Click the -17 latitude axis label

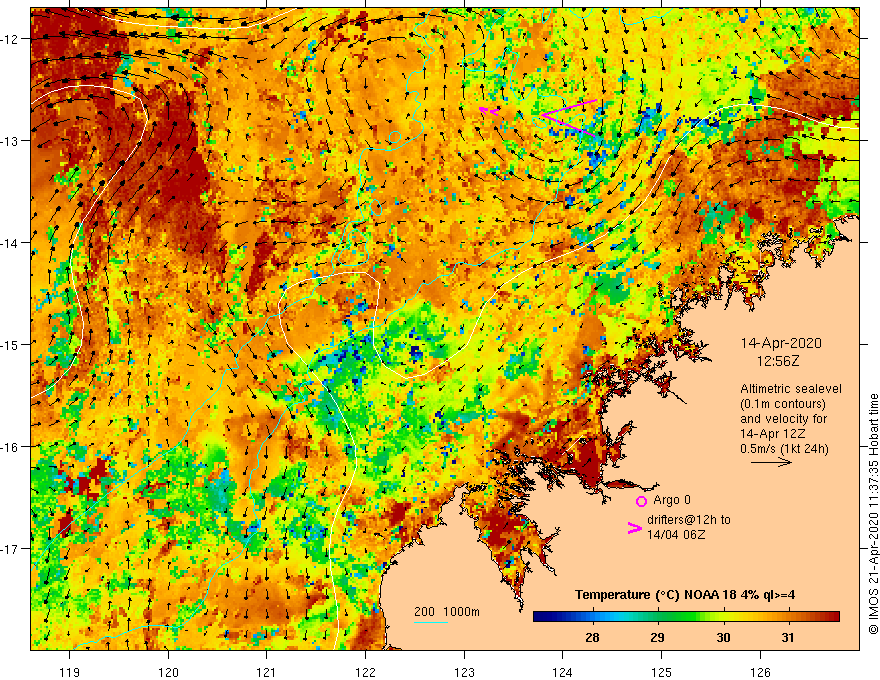(11, 548)
